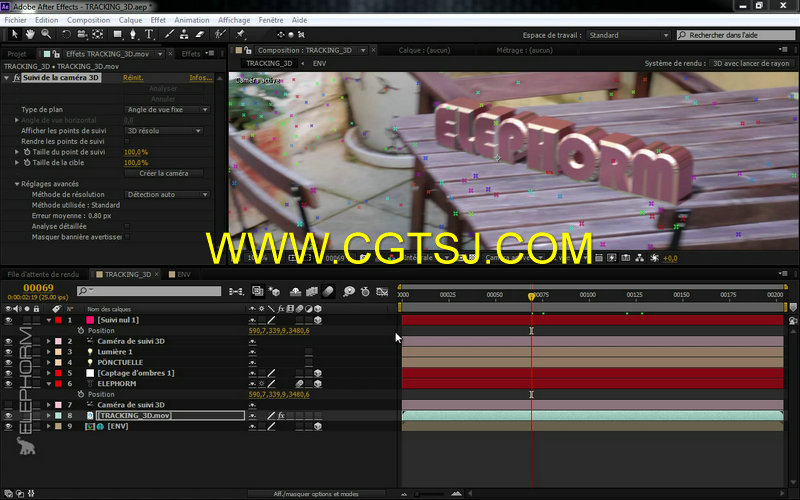The width and height of the screenshot is (800, 500).
Task: Open the Type de plan dropdown
Action: click(x=167, y=110)
